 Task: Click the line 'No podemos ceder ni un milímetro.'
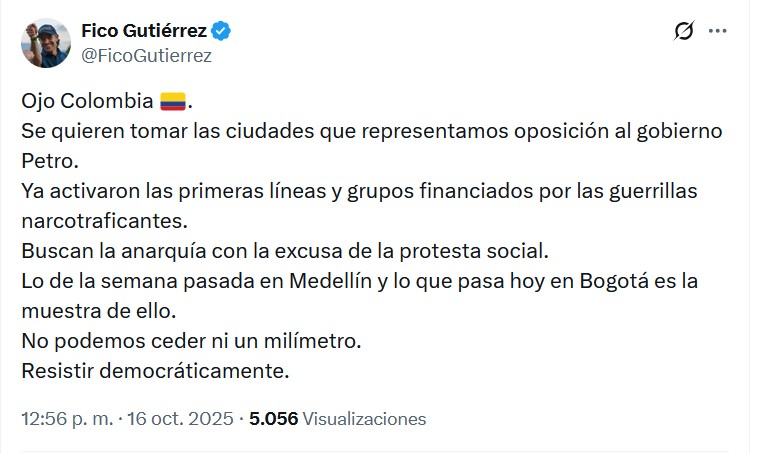pos(190,340)
